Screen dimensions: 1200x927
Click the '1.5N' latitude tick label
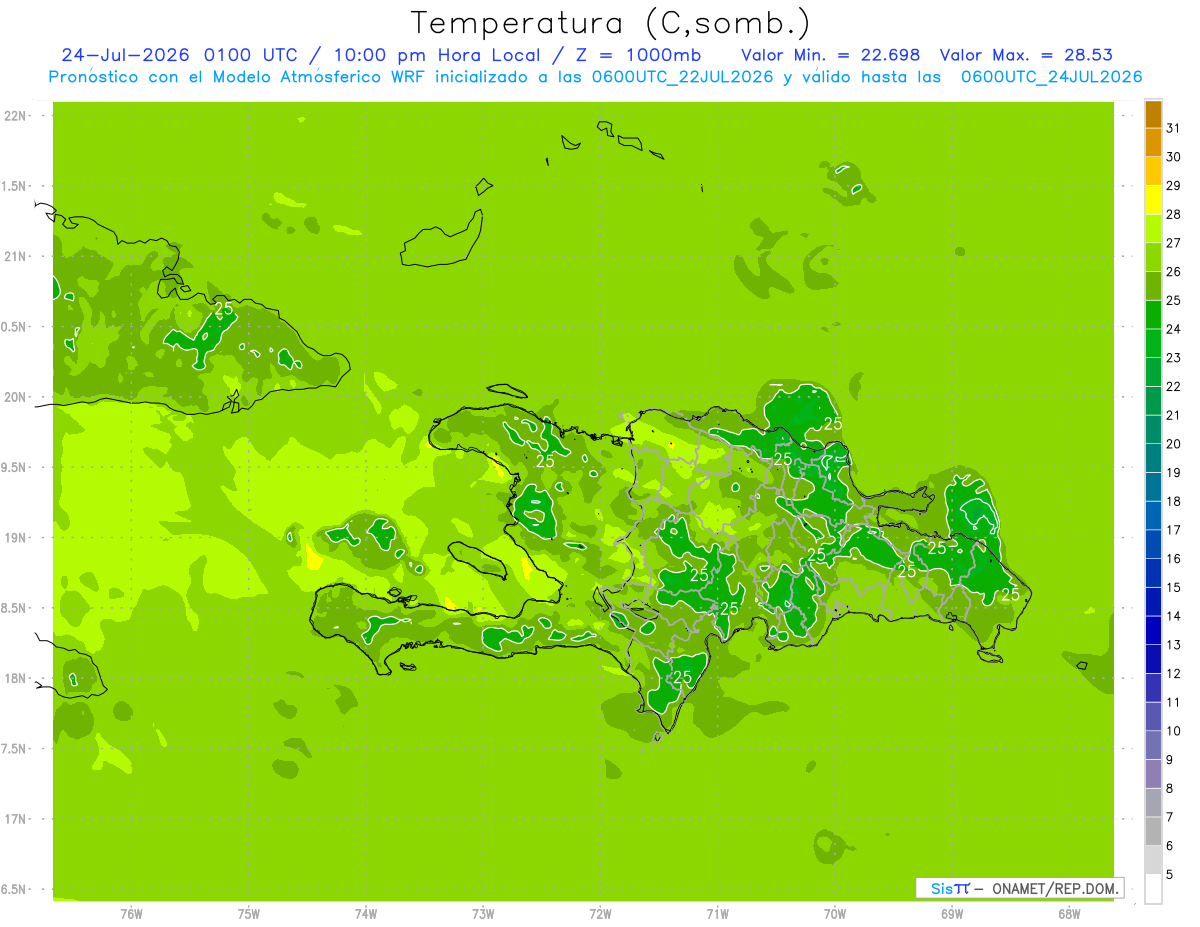14,186
